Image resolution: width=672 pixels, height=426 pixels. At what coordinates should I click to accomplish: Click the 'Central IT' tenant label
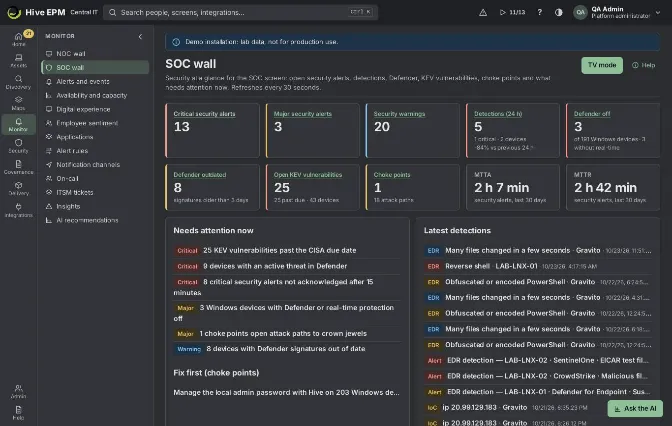point(84,12)
